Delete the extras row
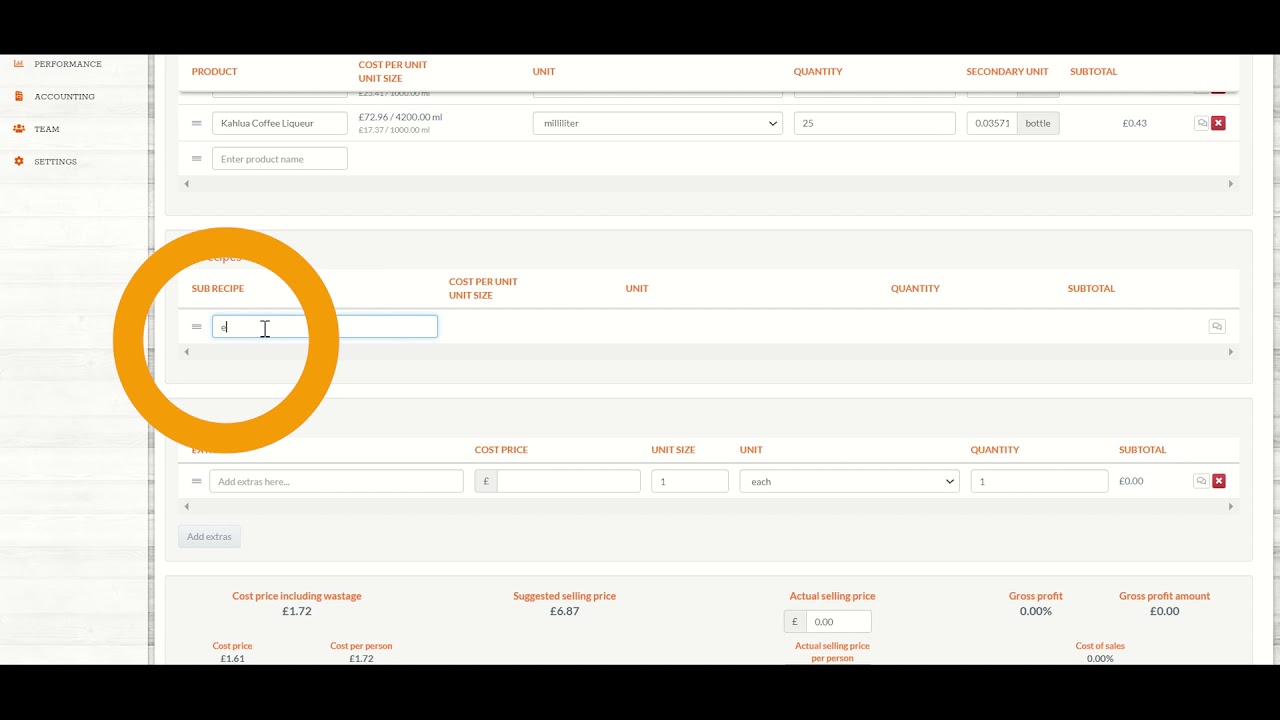 1218,481
